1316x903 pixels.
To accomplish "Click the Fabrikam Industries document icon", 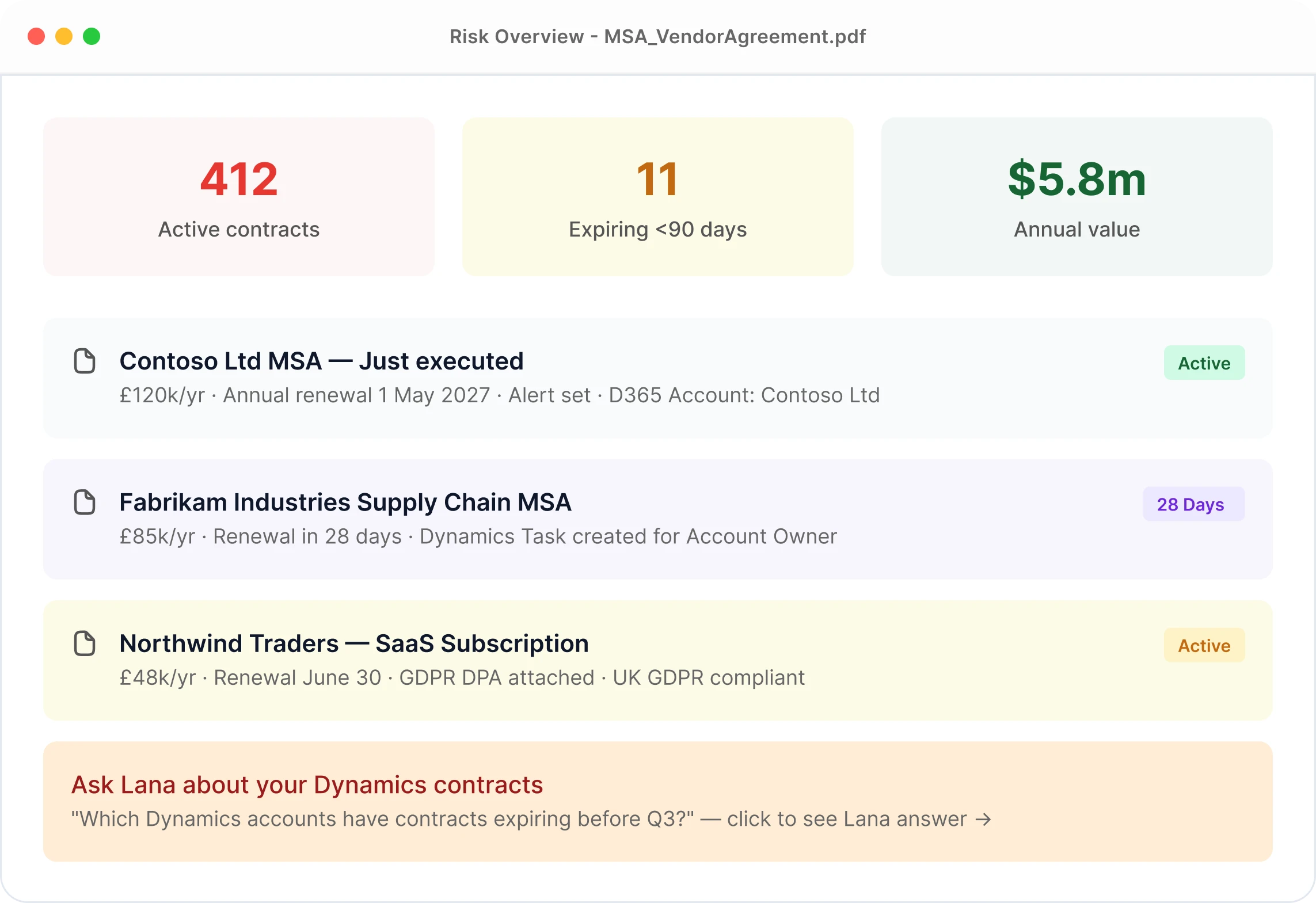I will click(85, 502).
